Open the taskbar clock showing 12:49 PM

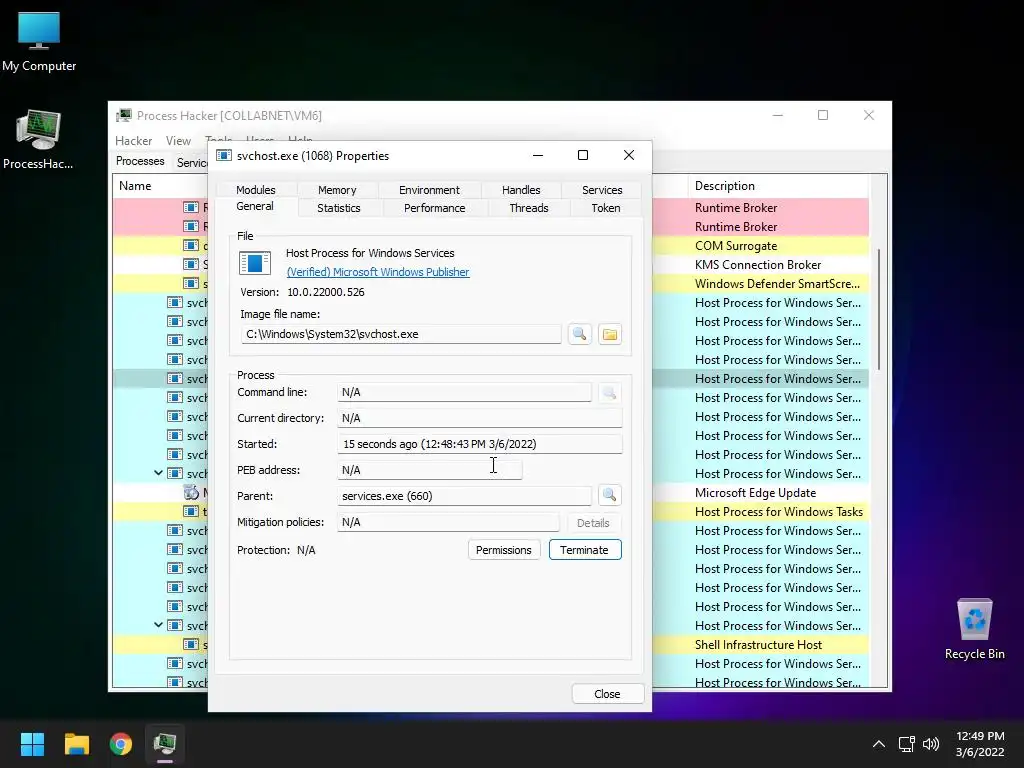[980, 744]
